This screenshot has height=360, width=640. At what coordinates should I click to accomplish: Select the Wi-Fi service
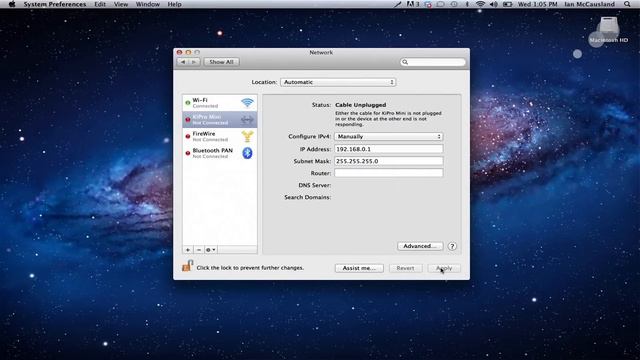click(x=220, y=102)
